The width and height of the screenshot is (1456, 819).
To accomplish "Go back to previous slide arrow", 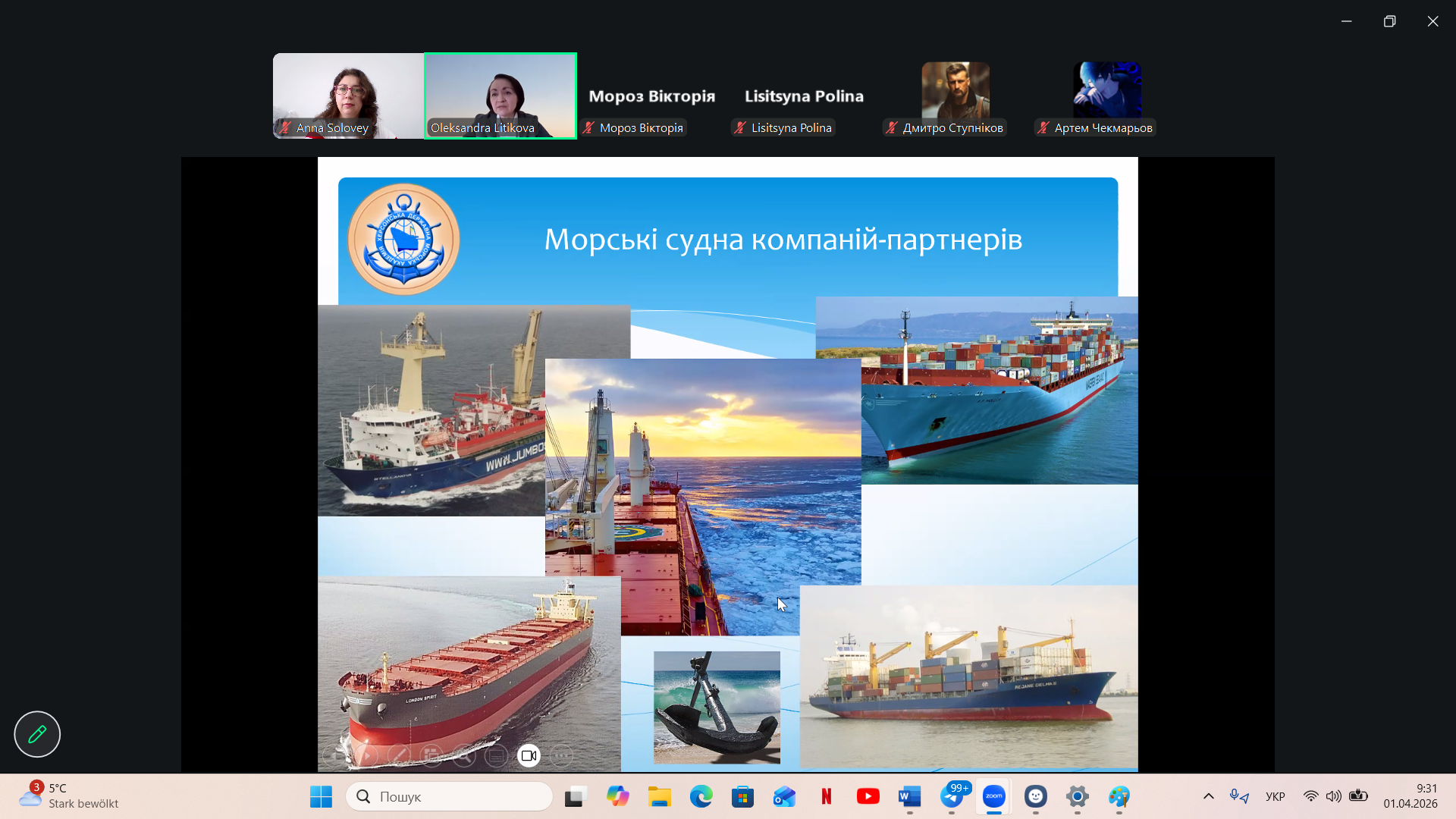I will (x=334, y=755).
